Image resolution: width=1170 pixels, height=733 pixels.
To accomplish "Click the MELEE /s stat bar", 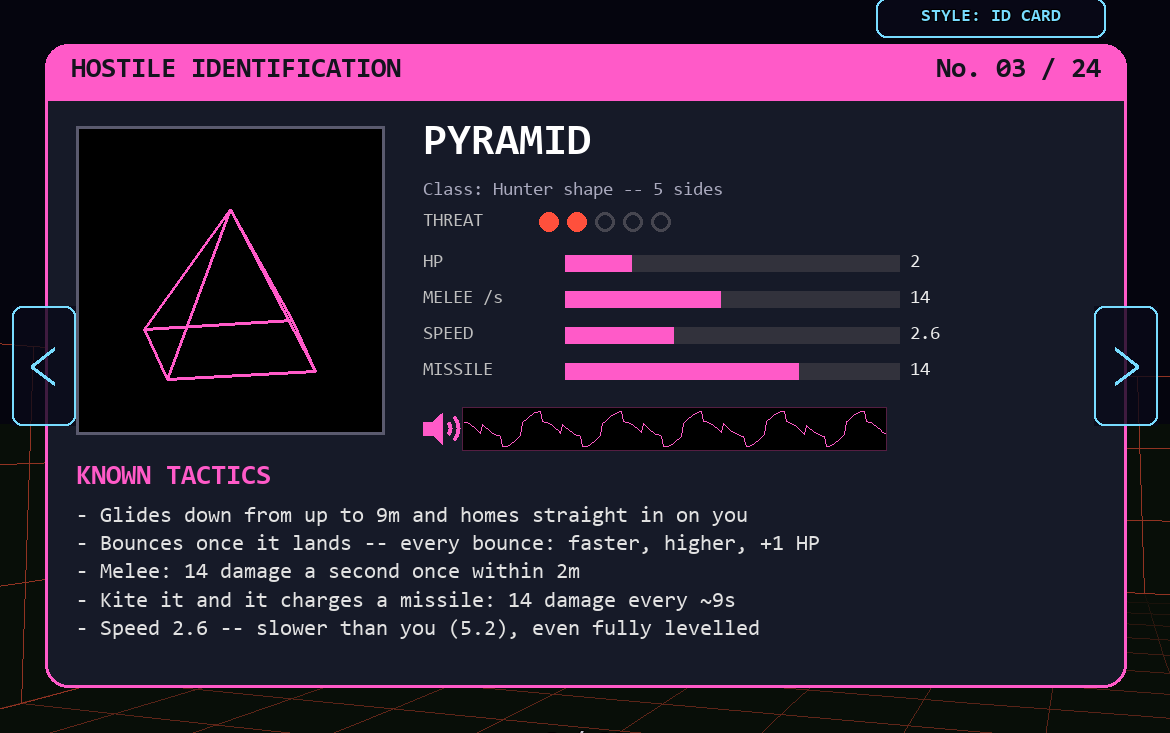I will coord(732,299).
